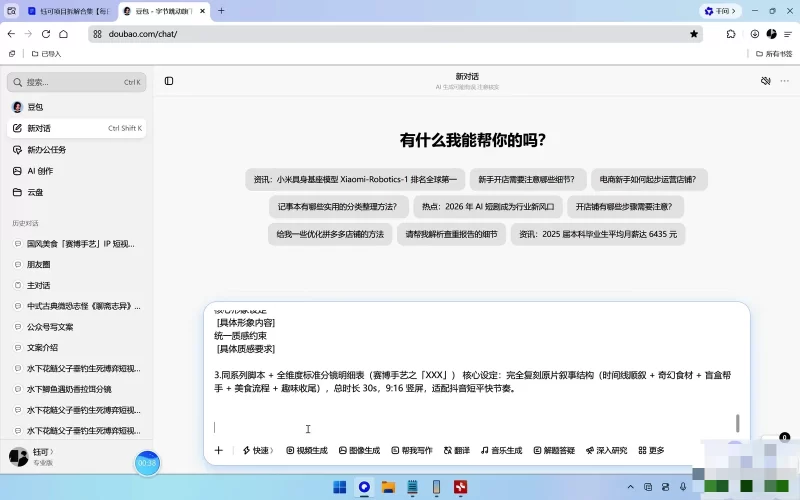Image resolution: width=800 pixels, height=500 pixels.
Task: Click the user avatar at sidebar bottom
Action: 19,457
